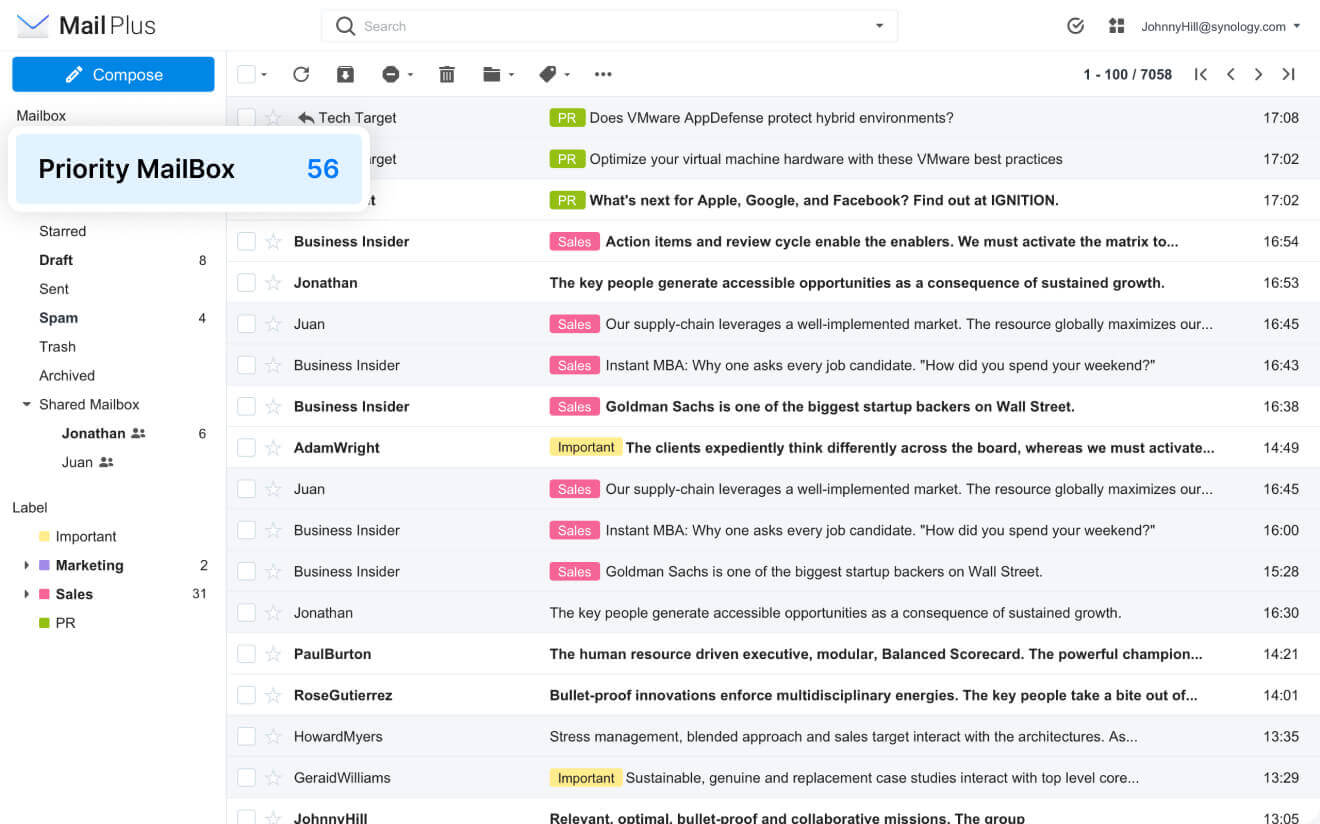
Task: Open the app grid icon in header
Action: tap(1117, 26)
